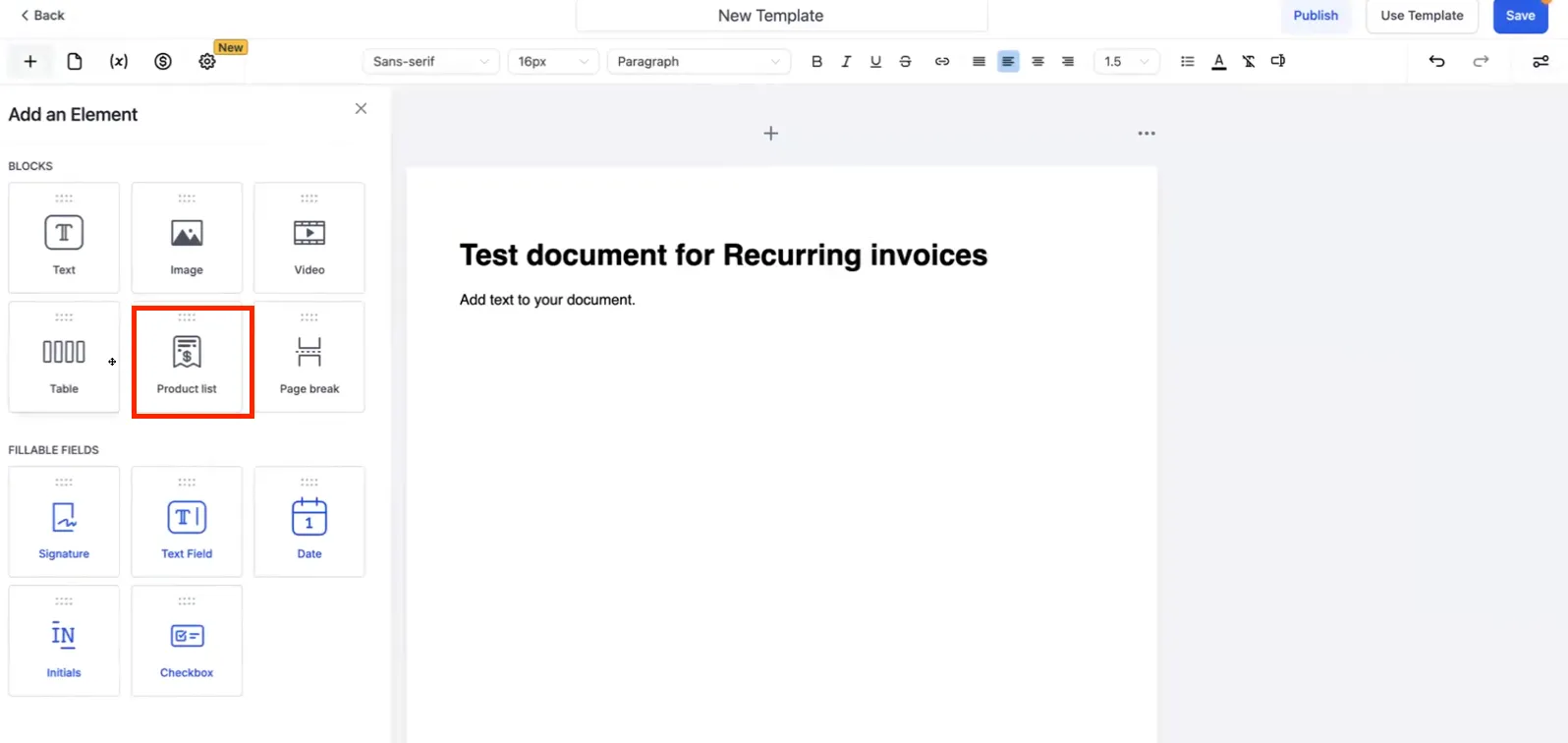Select center alignment
Screen dimensions: 1568x743
(x=1037, y=61)
